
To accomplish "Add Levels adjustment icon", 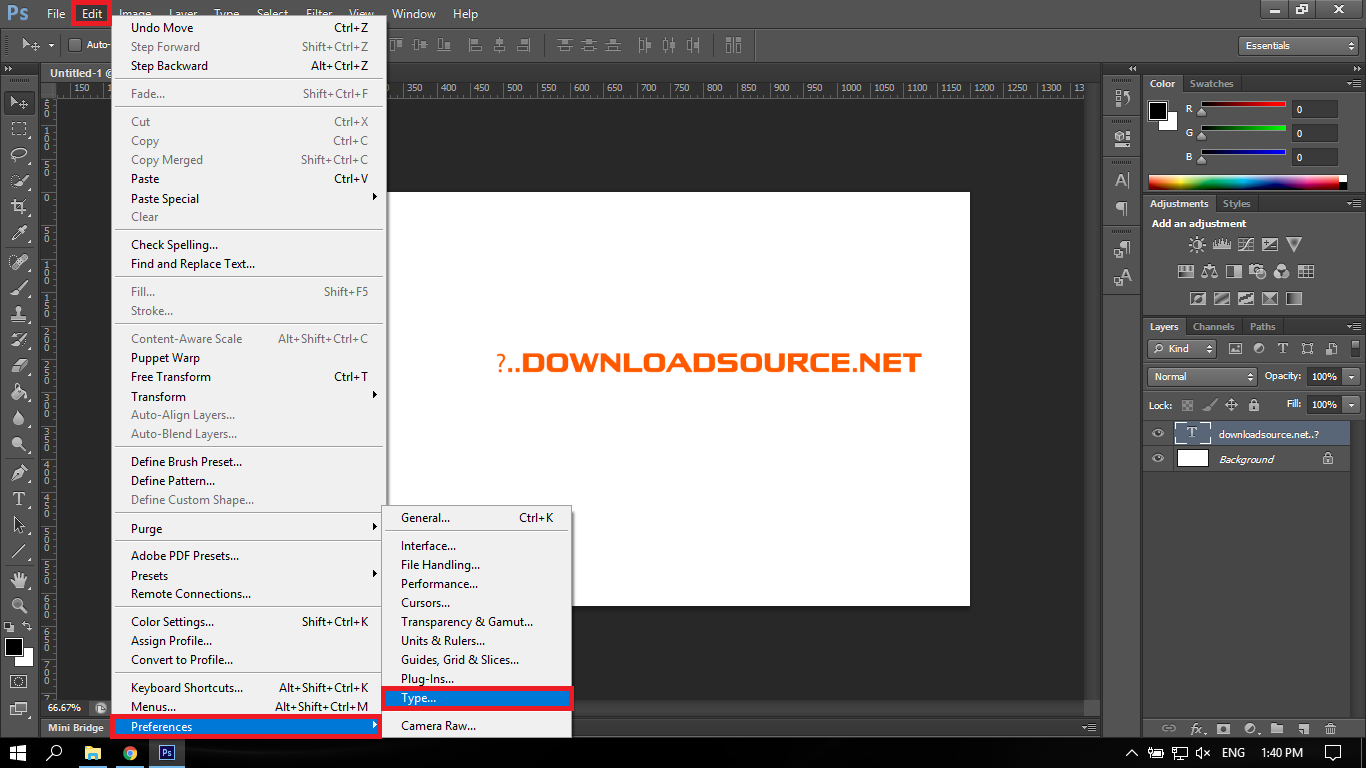I will 1221,244.
